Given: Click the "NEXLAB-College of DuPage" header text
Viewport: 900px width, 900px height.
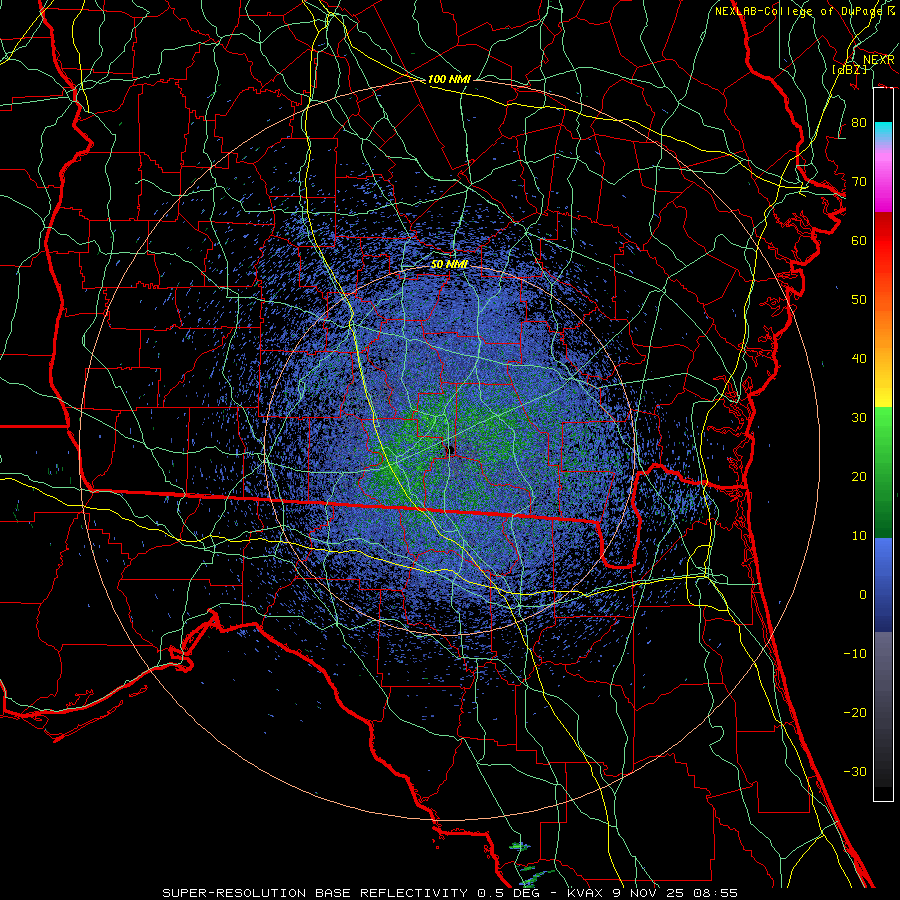Looking at the screenshot, I should (x=798, y=11).
